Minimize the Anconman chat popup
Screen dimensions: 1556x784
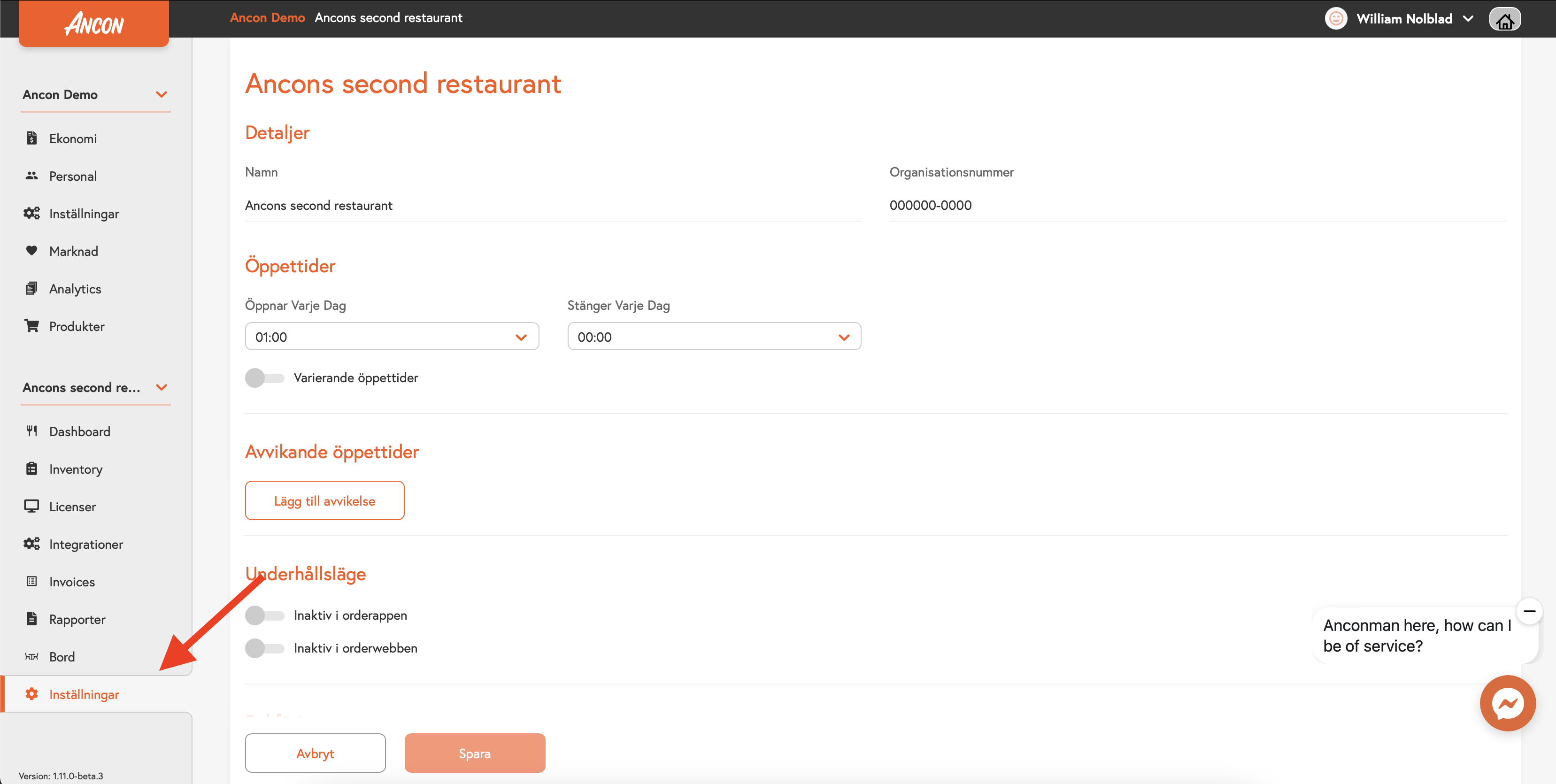1529,611
